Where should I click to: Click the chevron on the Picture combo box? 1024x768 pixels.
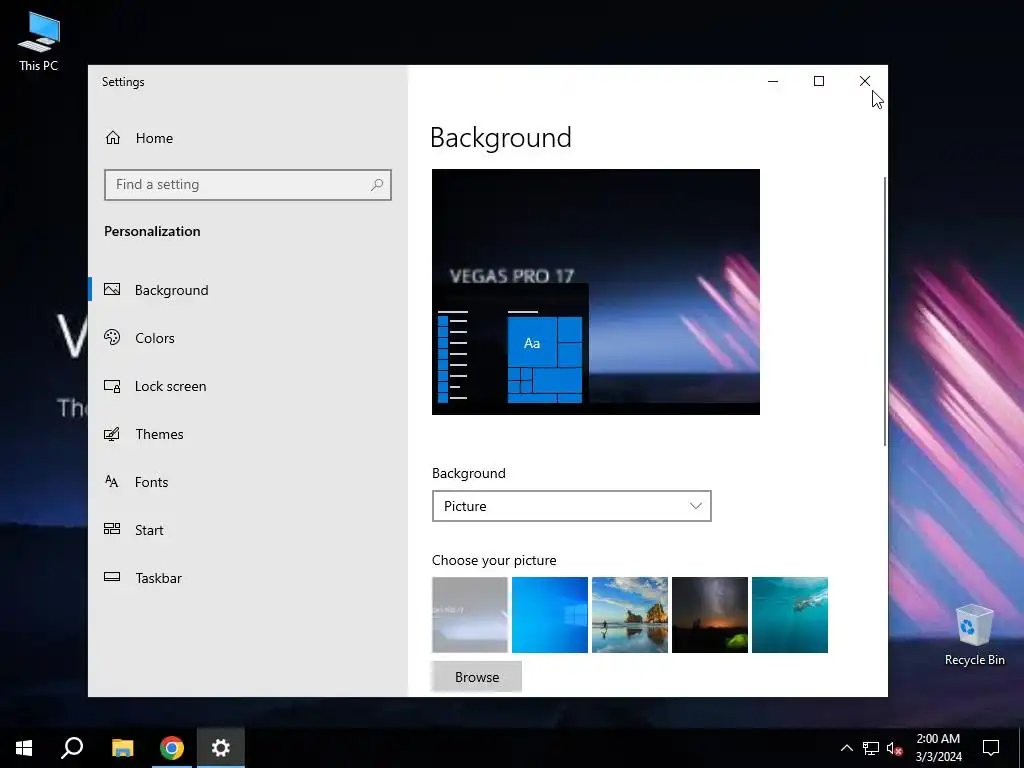[696, 506]
